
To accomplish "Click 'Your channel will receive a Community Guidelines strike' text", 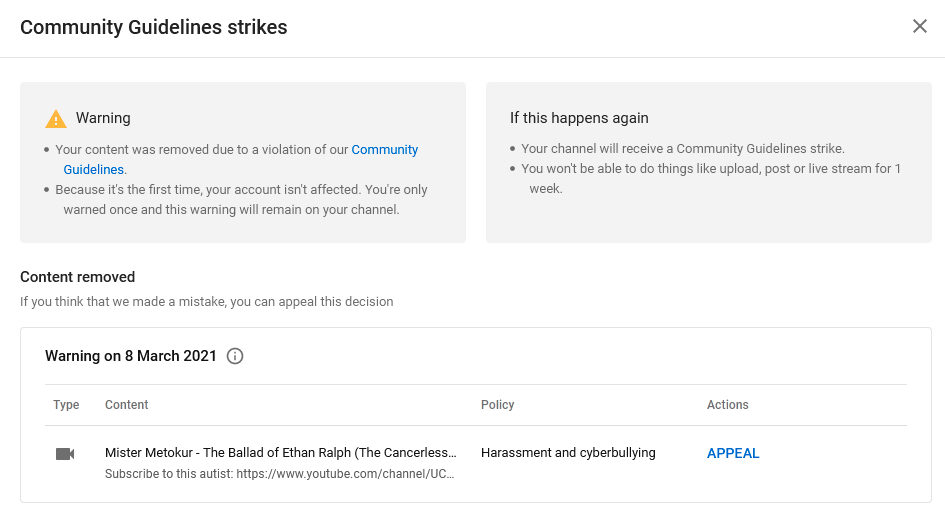I will tap(683, 149).
